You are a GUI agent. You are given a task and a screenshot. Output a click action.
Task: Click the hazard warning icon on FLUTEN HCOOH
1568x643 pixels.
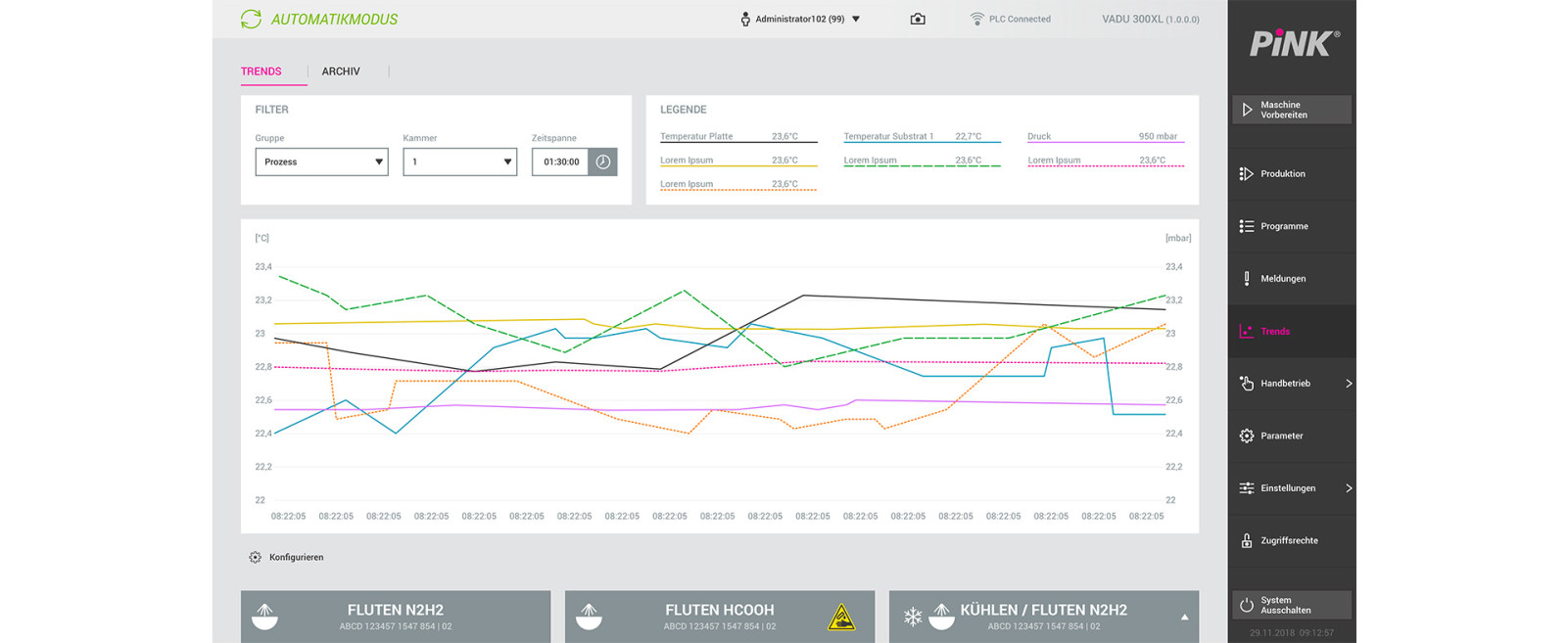pyautogui.click(x=841, y=618)
